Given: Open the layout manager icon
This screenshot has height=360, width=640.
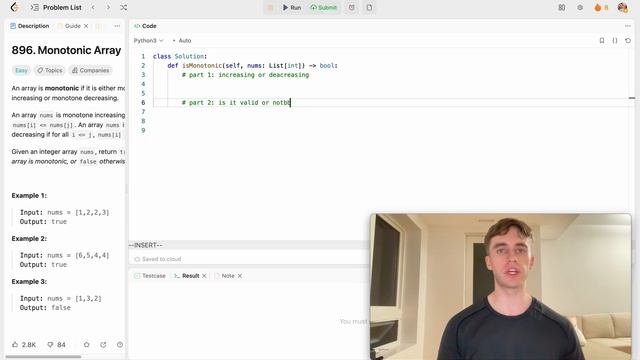Looking at the screenshot, I should (562, 7).
